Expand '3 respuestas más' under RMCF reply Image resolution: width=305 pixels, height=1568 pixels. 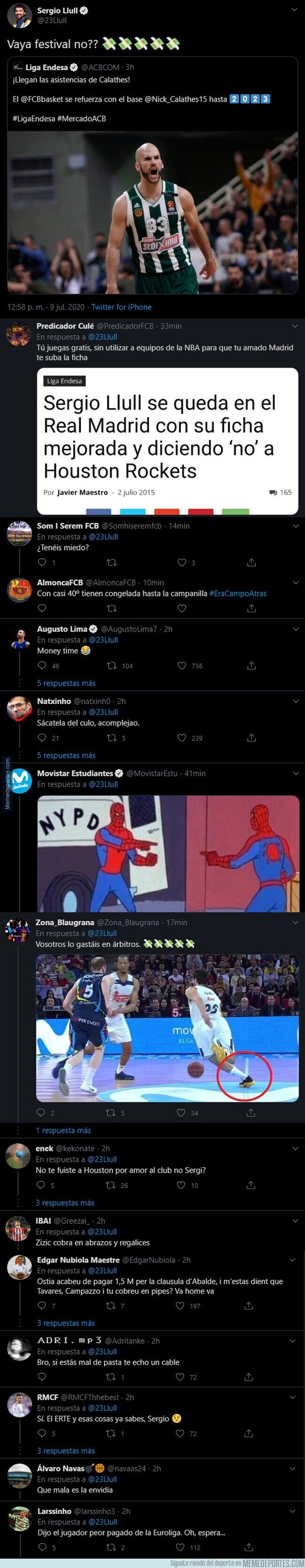[65, 1450]
